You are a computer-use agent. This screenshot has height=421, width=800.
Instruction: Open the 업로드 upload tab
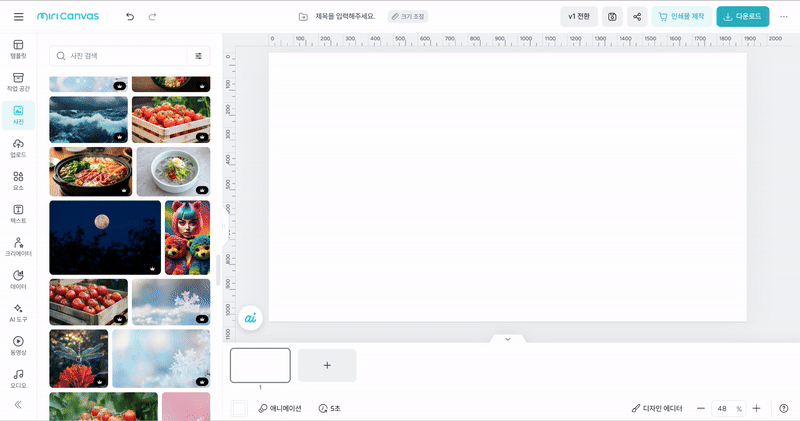point(18,148)
